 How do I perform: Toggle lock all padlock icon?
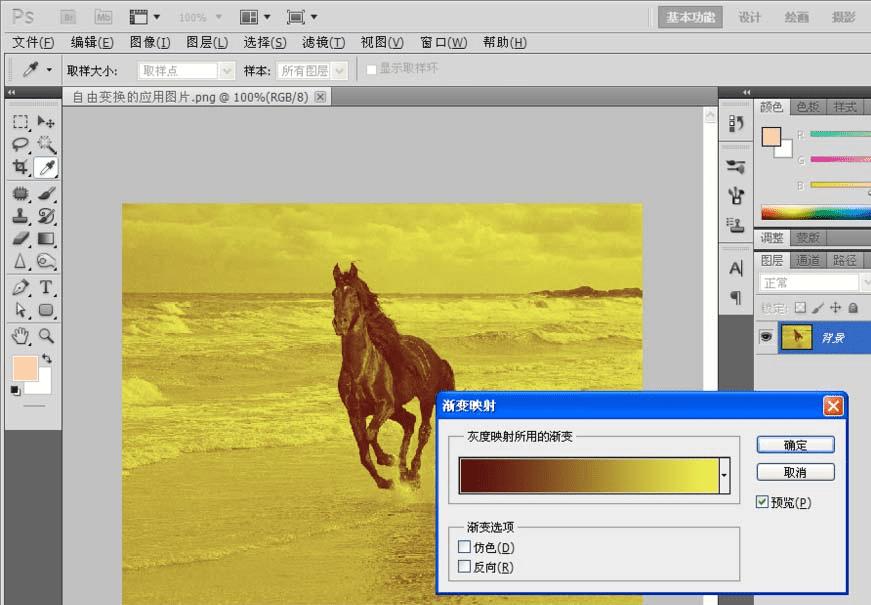[853, 307]
